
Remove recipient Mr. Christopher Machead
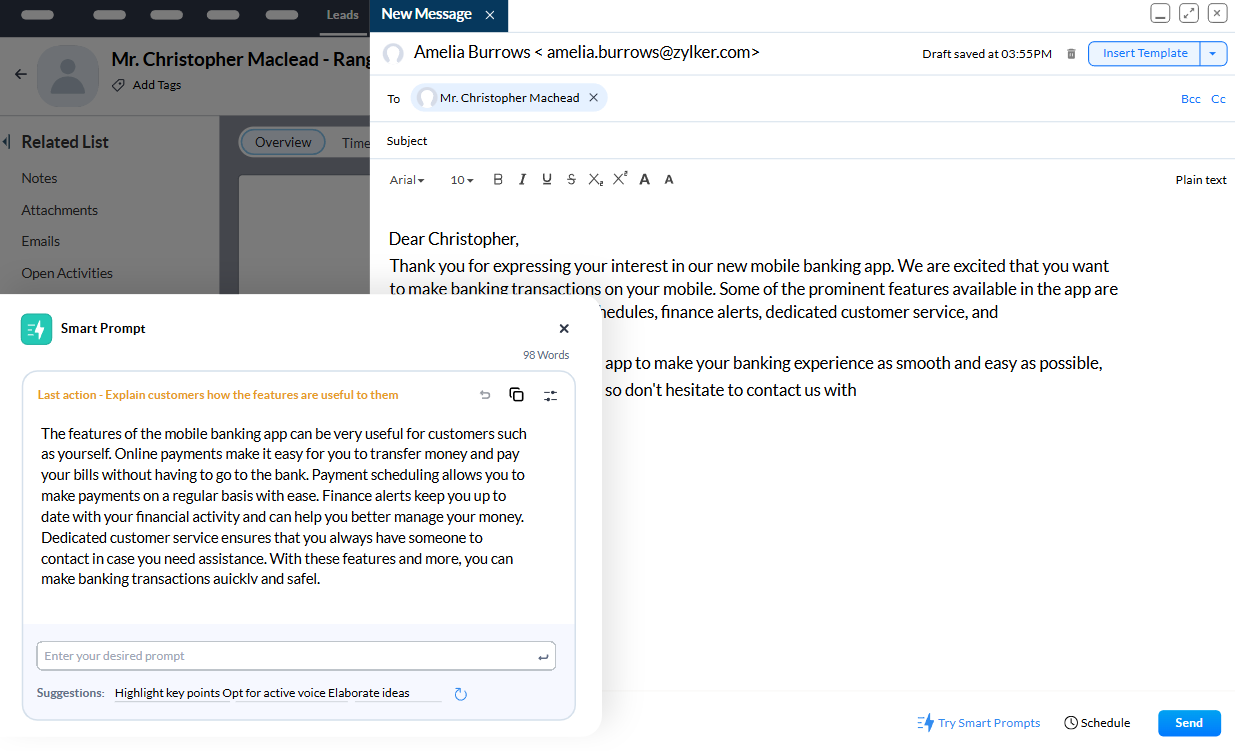click(593, 98)
